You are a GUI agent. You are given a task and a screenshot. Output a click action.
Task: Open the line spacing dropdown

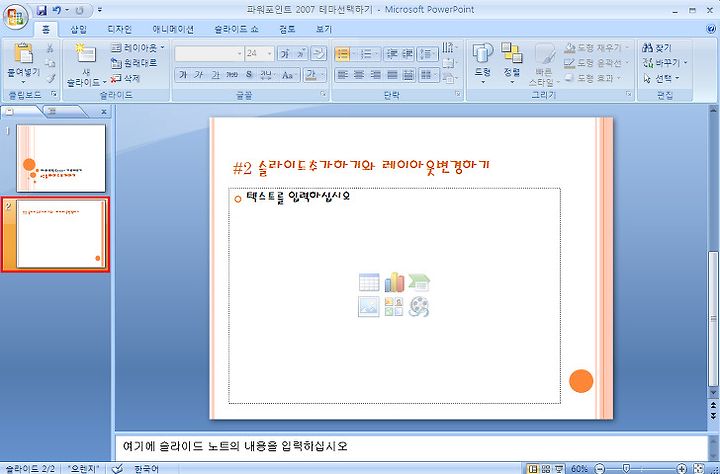click(x=427, y=54)
